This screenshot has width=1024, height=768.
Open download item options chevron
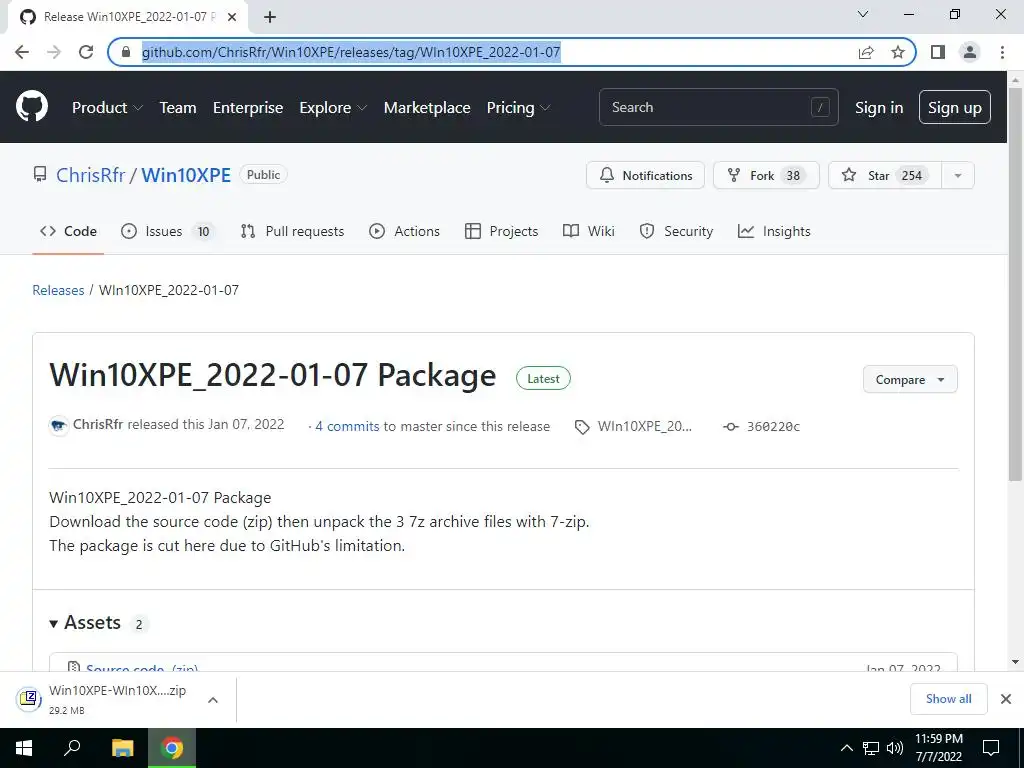pos(212,700)
